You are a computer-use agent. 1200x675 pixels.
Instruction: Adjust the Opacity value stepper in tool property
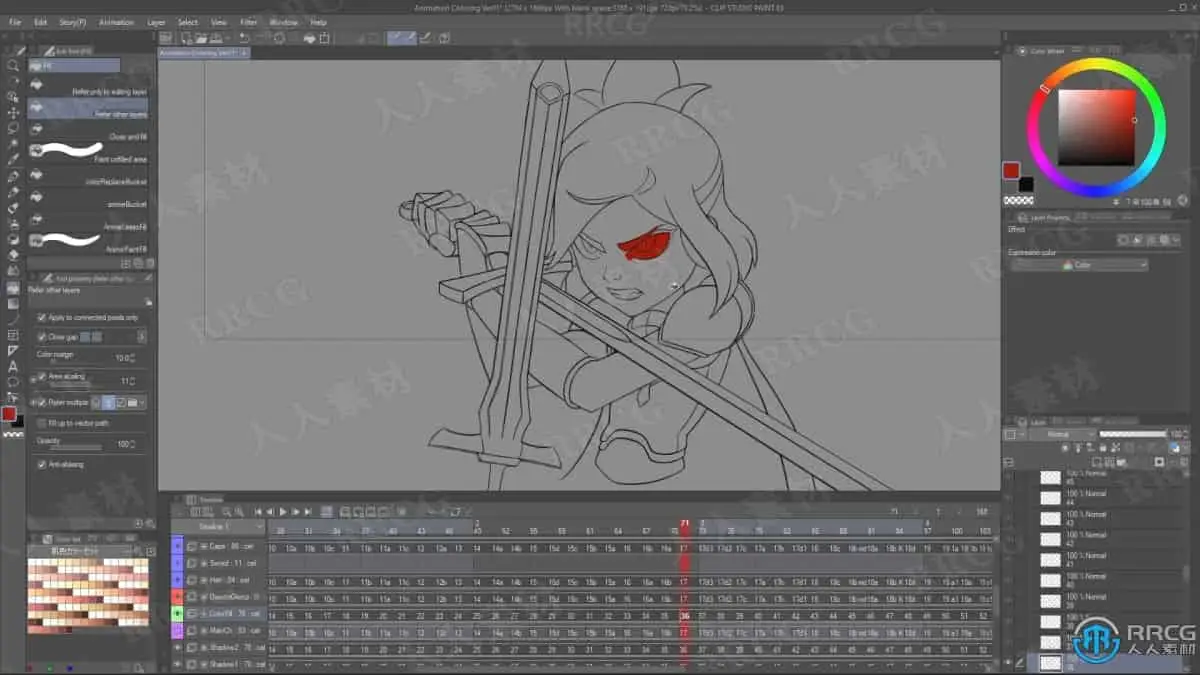[133, 443]
